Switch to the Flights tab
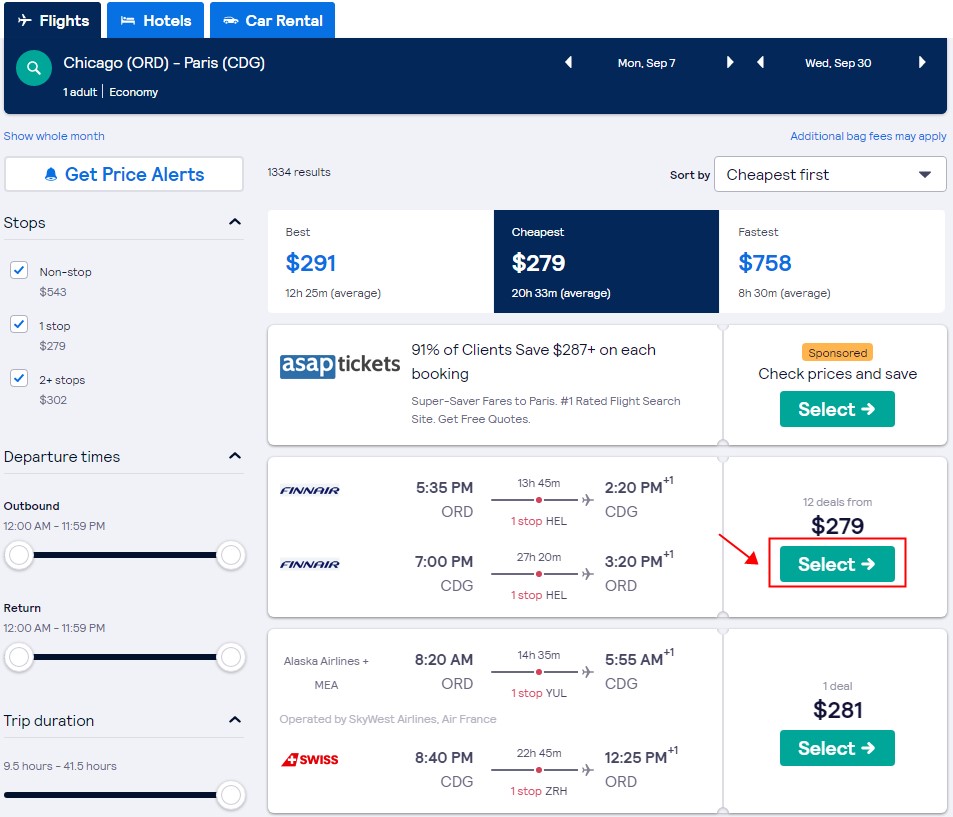 53,20
